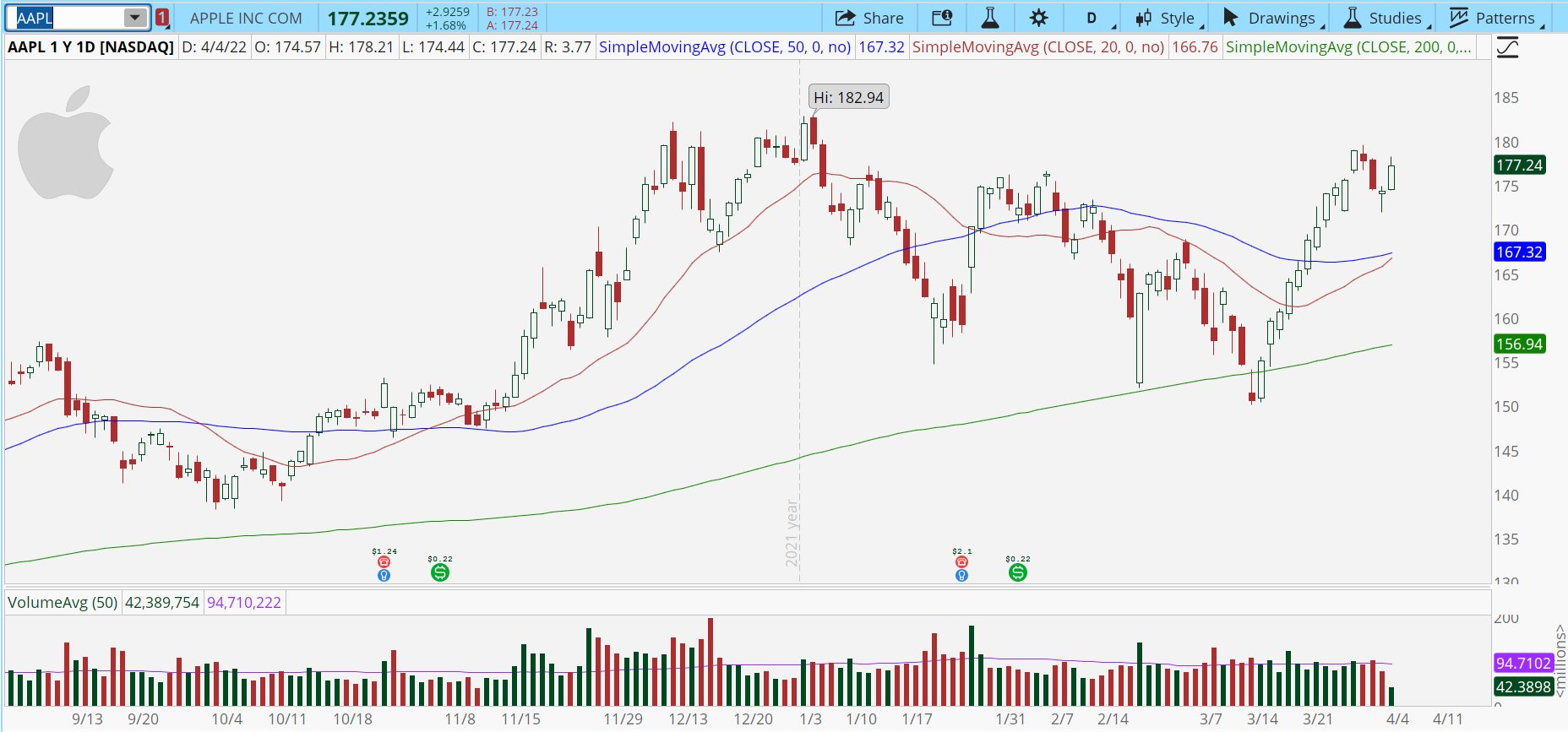Screen dimensions: 1568x732
Task: Click the $0.22 dividend icon near 11/8
Action: click(440, 572)
